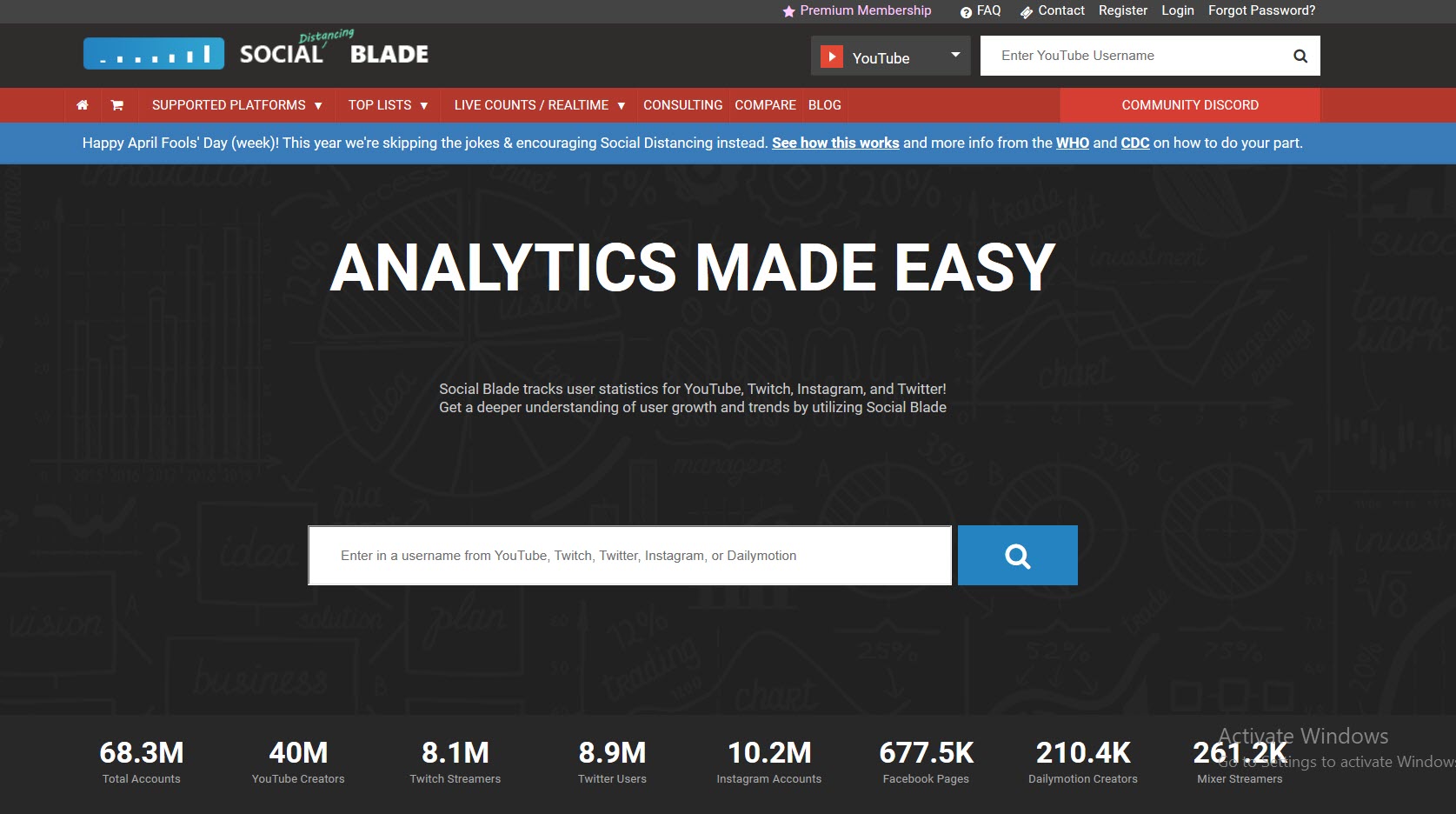Click the 8.9M Twitter Users stat
This screenshot has width=1456, height=814.
pos(612,762)
